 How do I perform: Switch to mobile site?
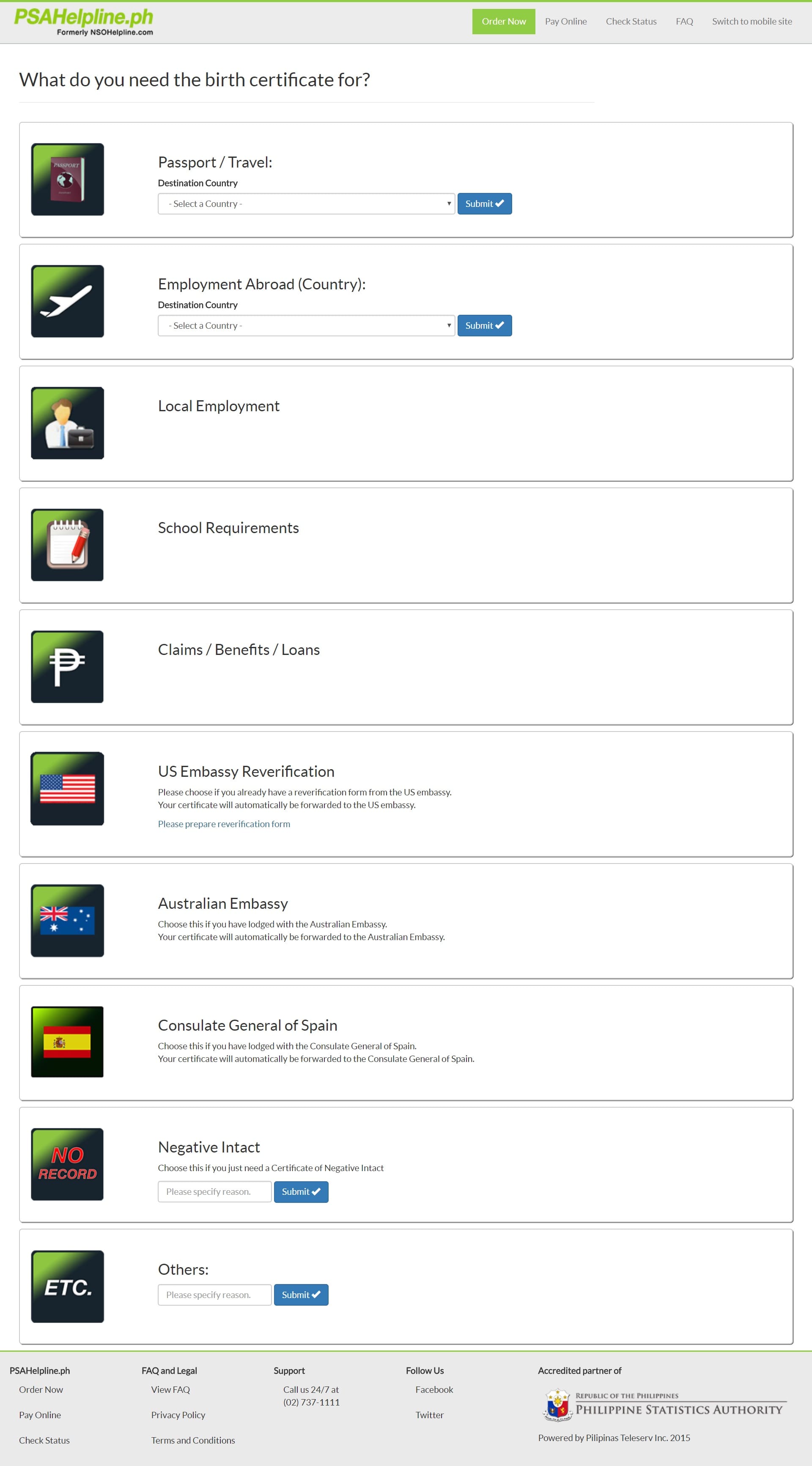click(752, 21)
